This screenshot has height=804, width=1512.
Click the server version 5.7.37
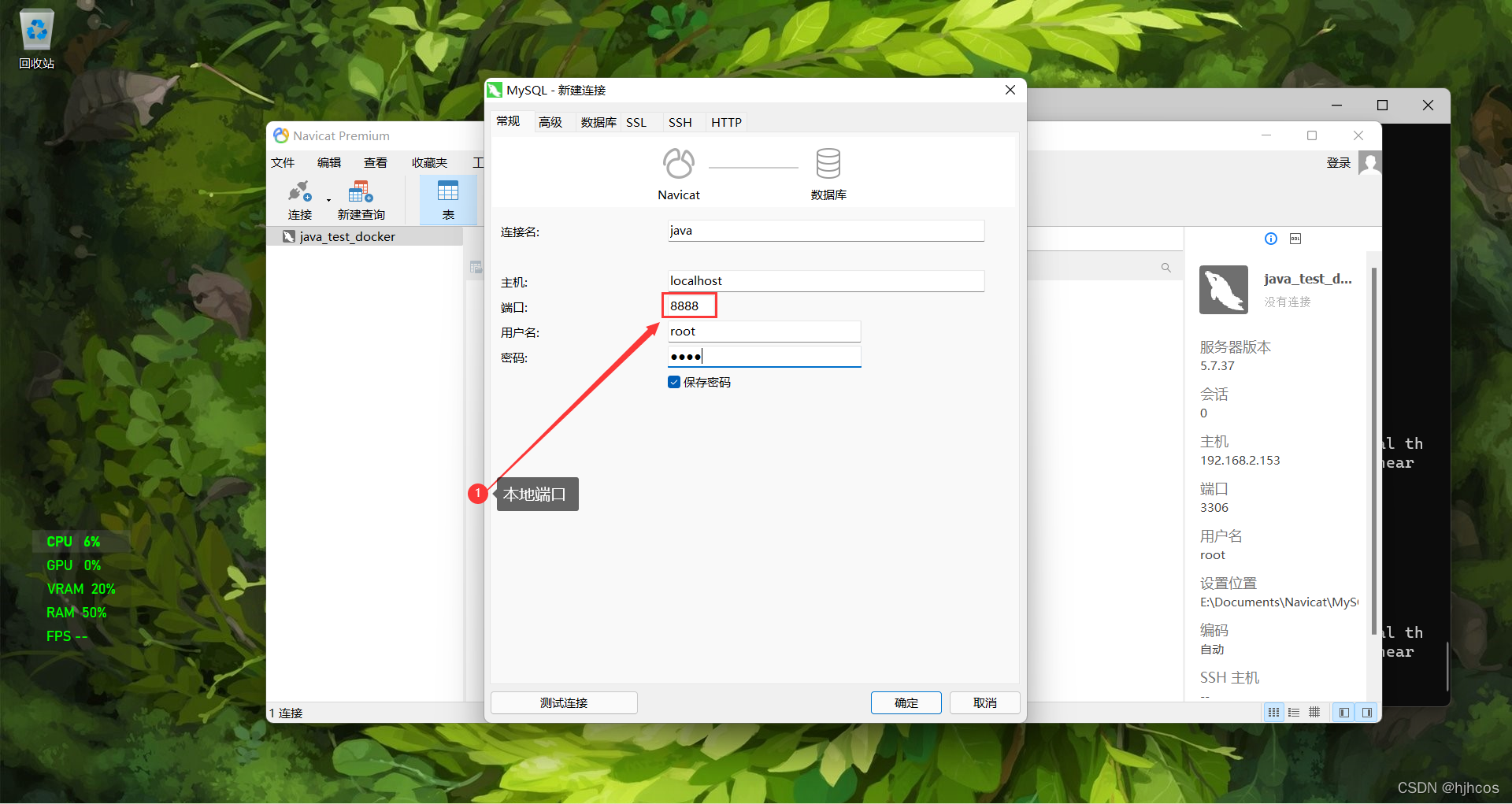1217,365
